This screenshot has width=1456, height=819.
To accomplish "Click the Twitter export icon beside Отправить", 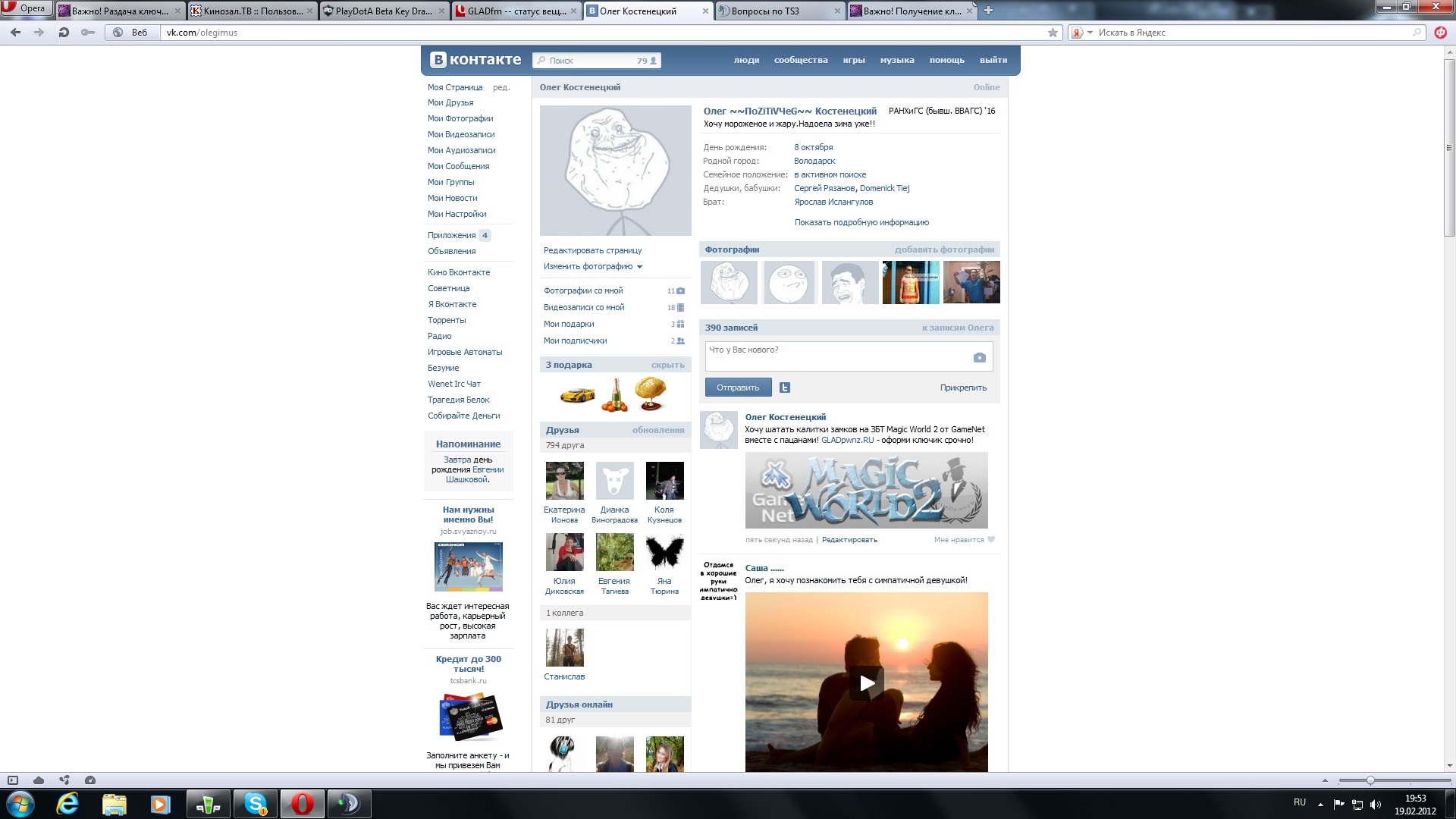I will point(785,388).
